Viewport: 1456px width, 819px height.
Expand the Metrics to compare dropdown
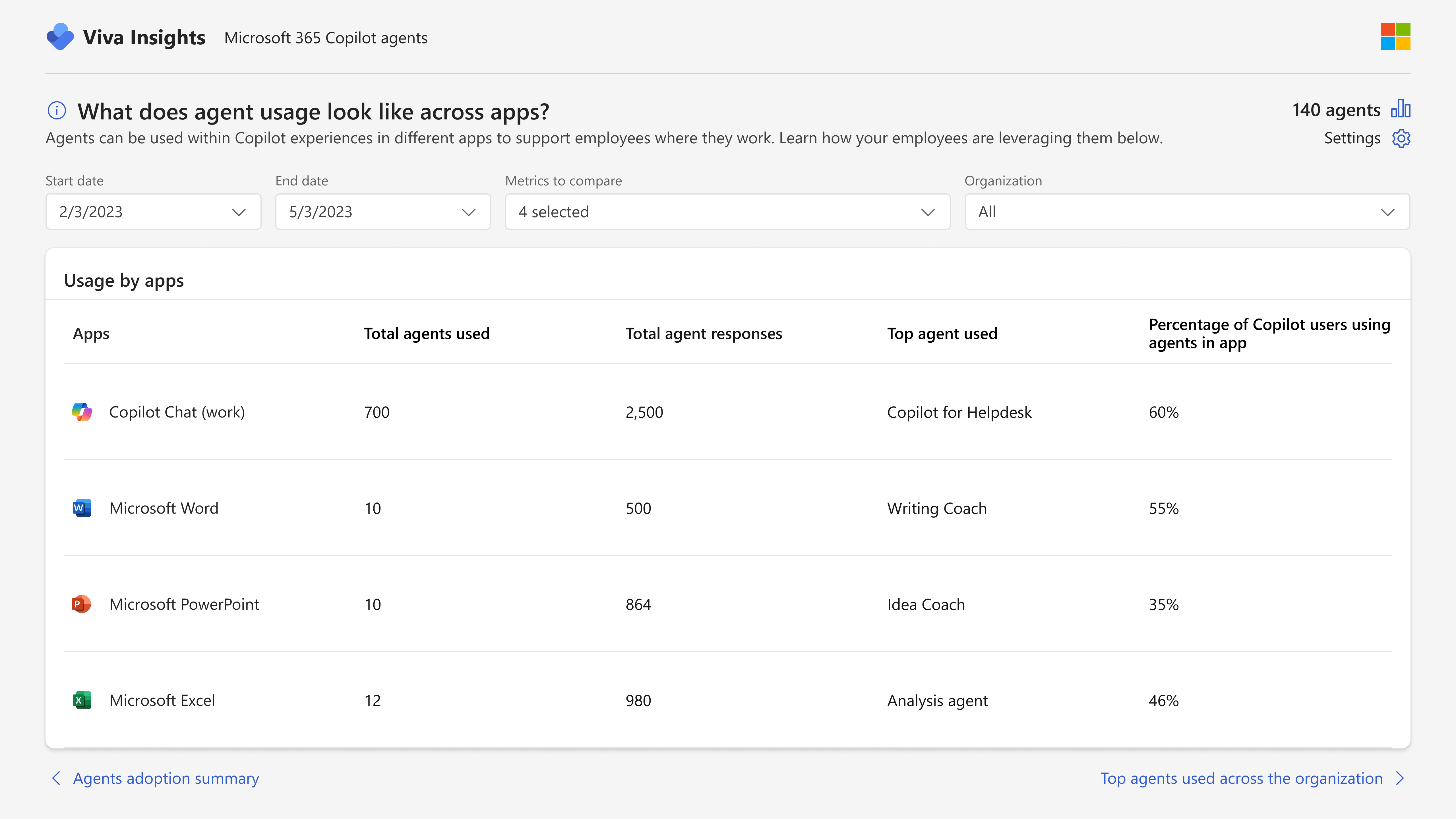click(727, 211)
